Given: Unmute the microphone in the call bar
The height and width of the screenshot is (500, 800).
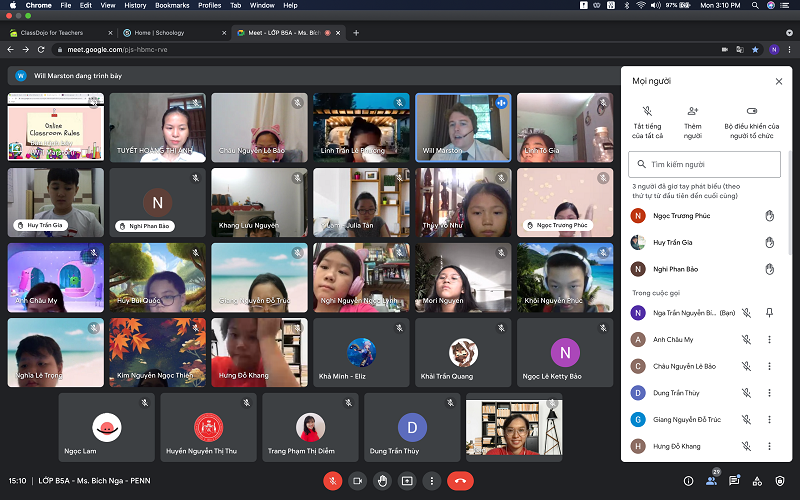Looking at the screenshot, I should pyautogui.click(x=333, y=480).
